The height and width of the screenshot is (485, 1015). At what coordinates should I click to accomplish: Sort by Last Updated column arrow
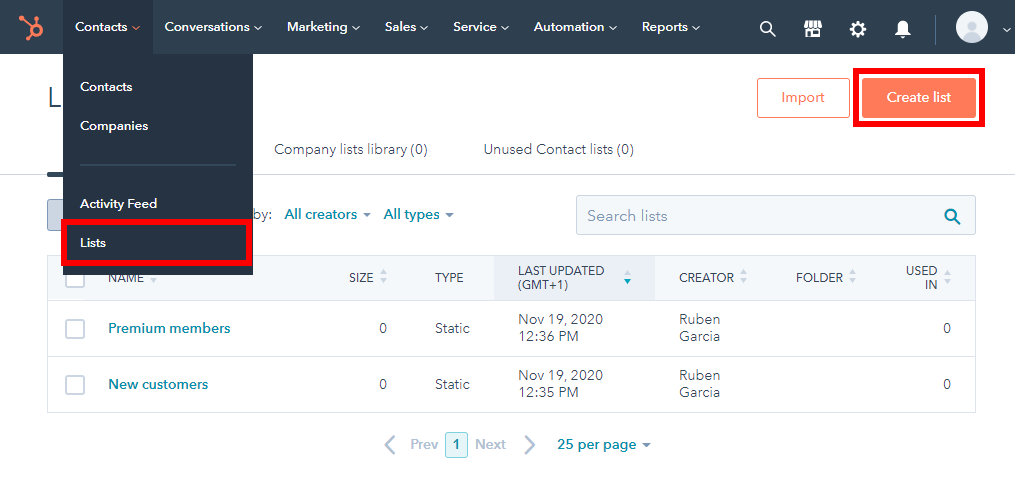click(627, 277)
